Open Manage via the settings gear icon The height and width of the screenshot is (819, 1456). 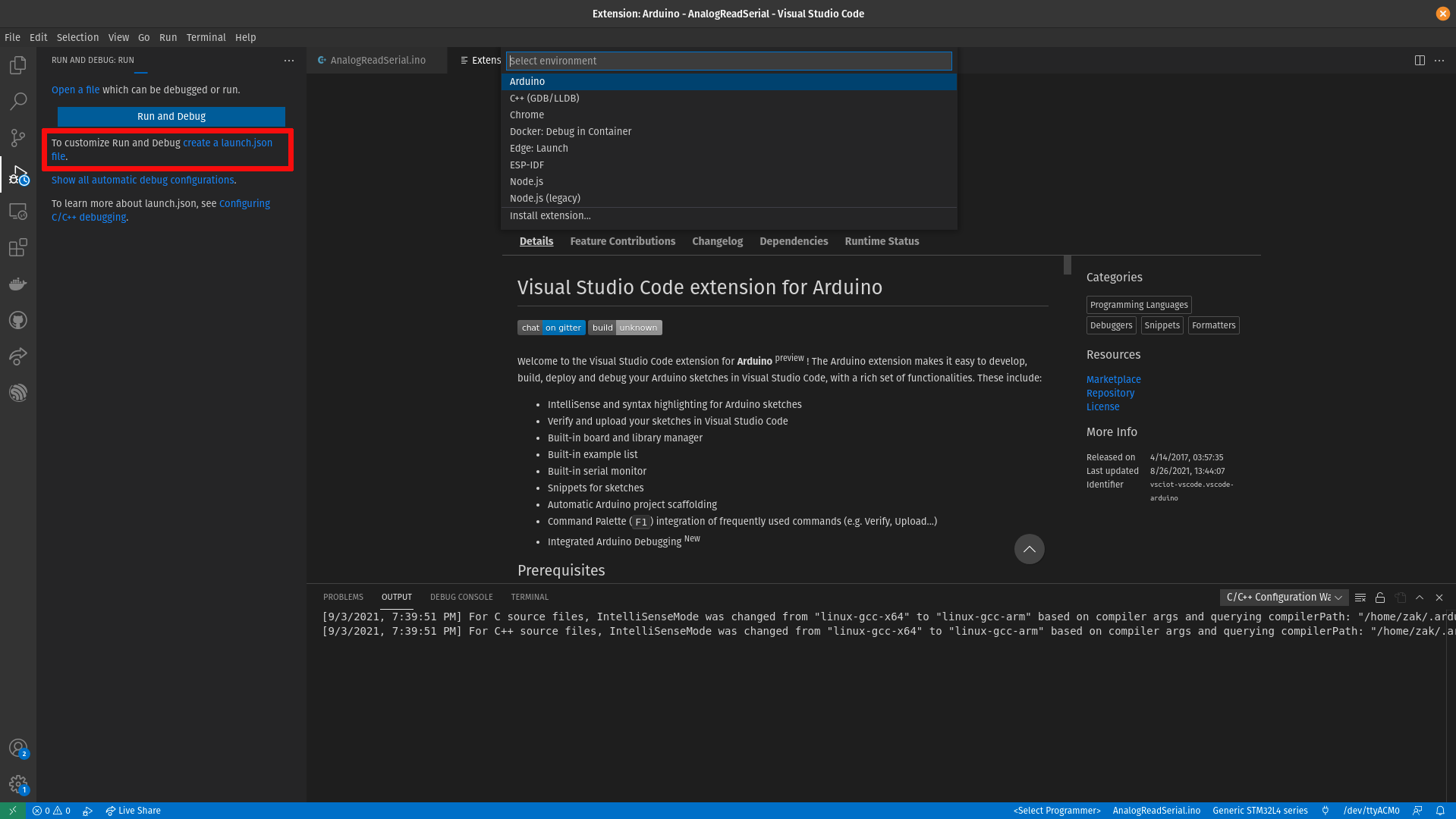[18, 785]
